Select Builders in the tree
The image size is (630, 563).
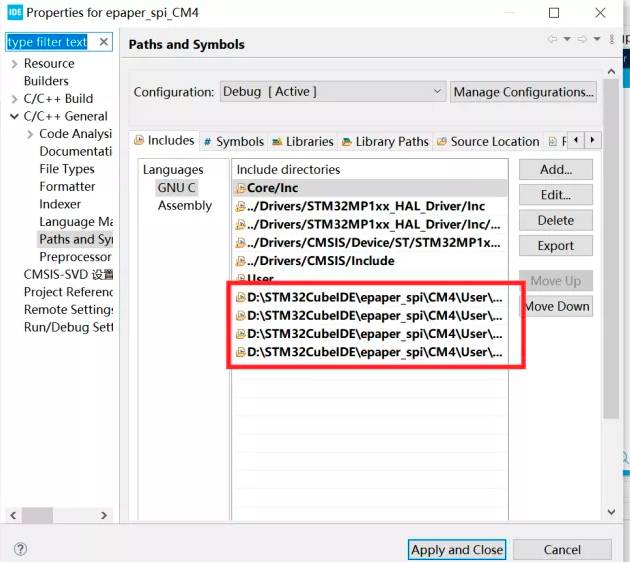[x=46, y=81]
